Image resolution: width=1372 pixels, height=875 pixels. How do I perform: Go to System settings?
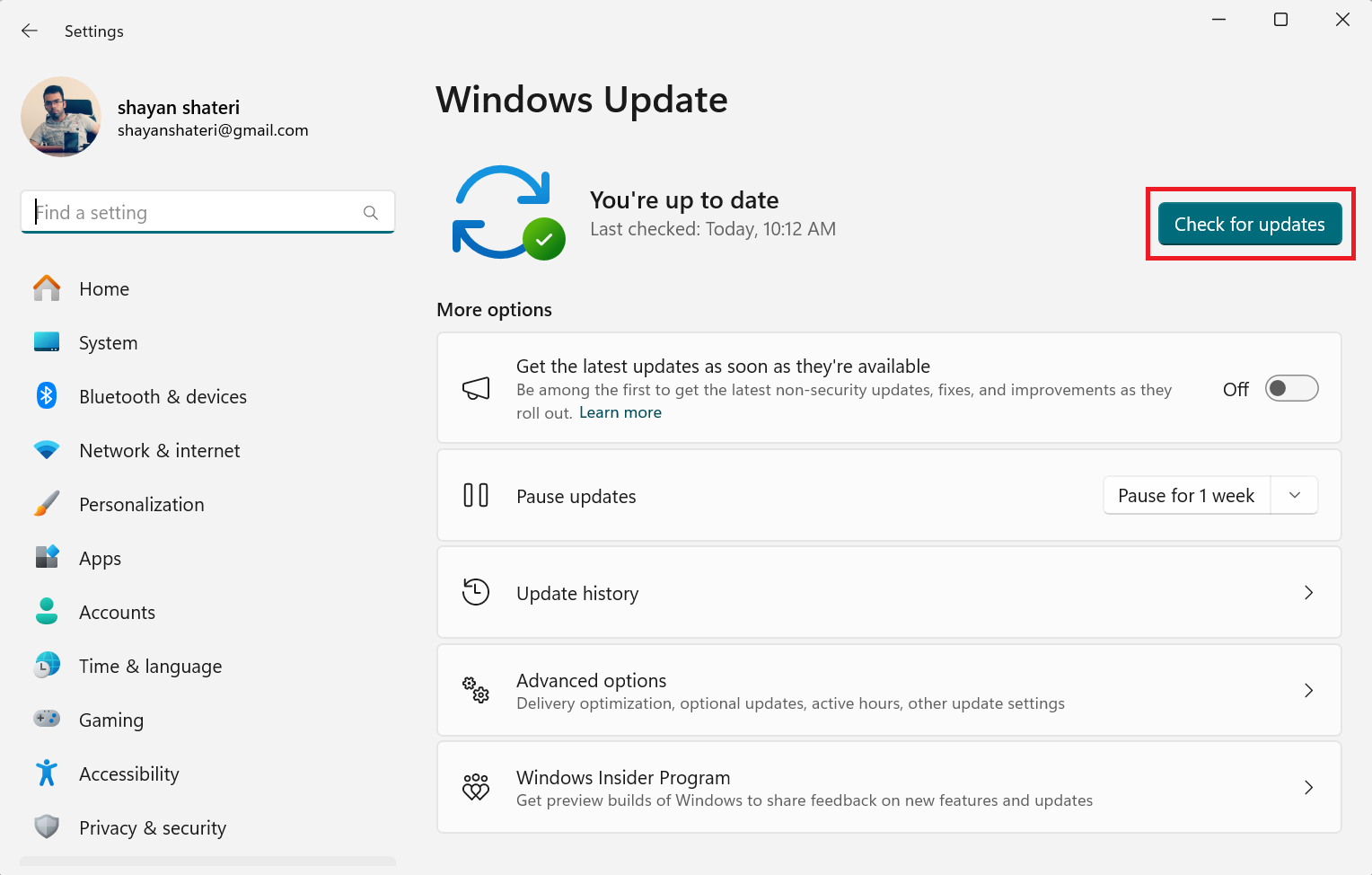click(x=207, y=342)
